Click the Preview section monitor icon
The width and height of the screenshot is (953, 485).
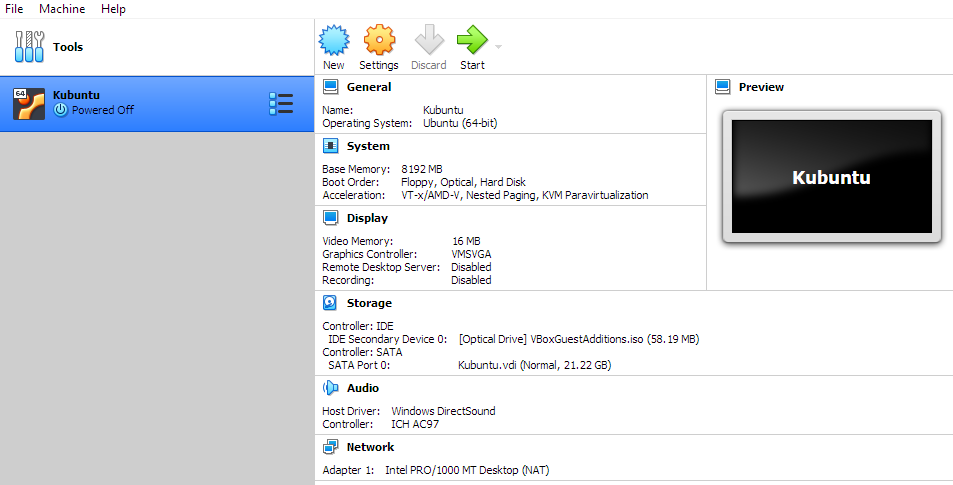(x=723, y=87)
